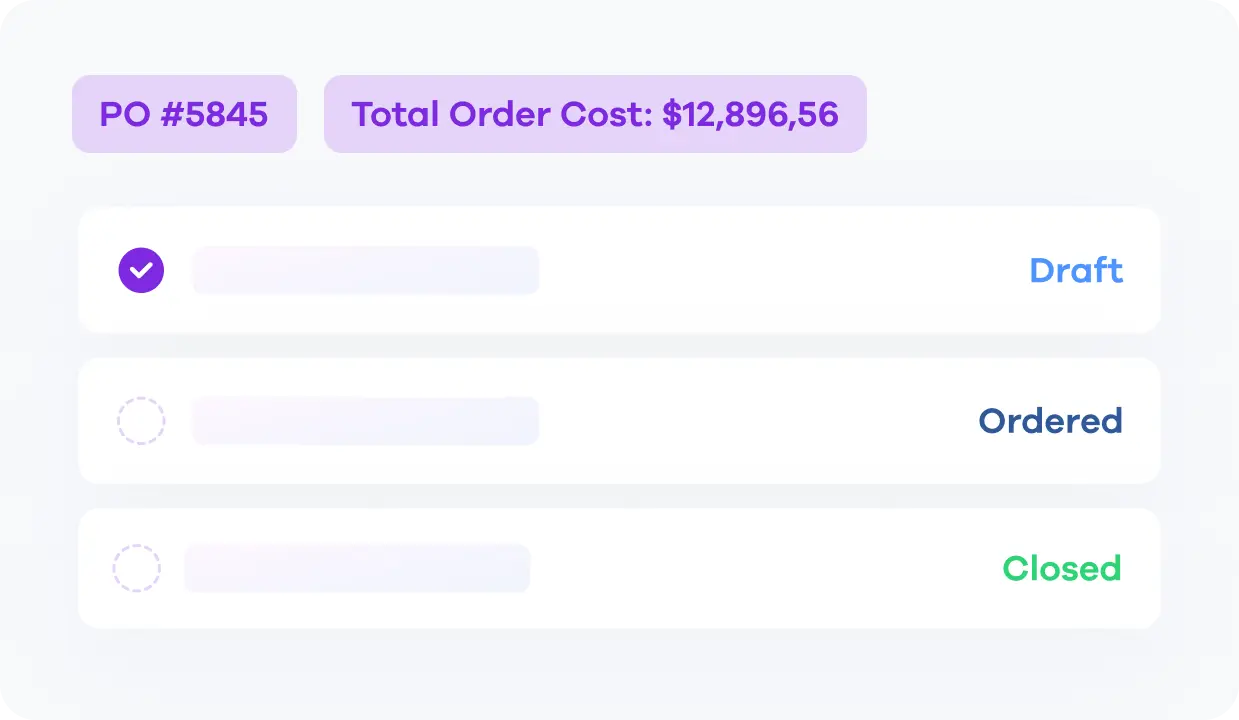The image size is (1239, 720).
Task: Click the blue Draft status label
Action: pos(1076,270)
